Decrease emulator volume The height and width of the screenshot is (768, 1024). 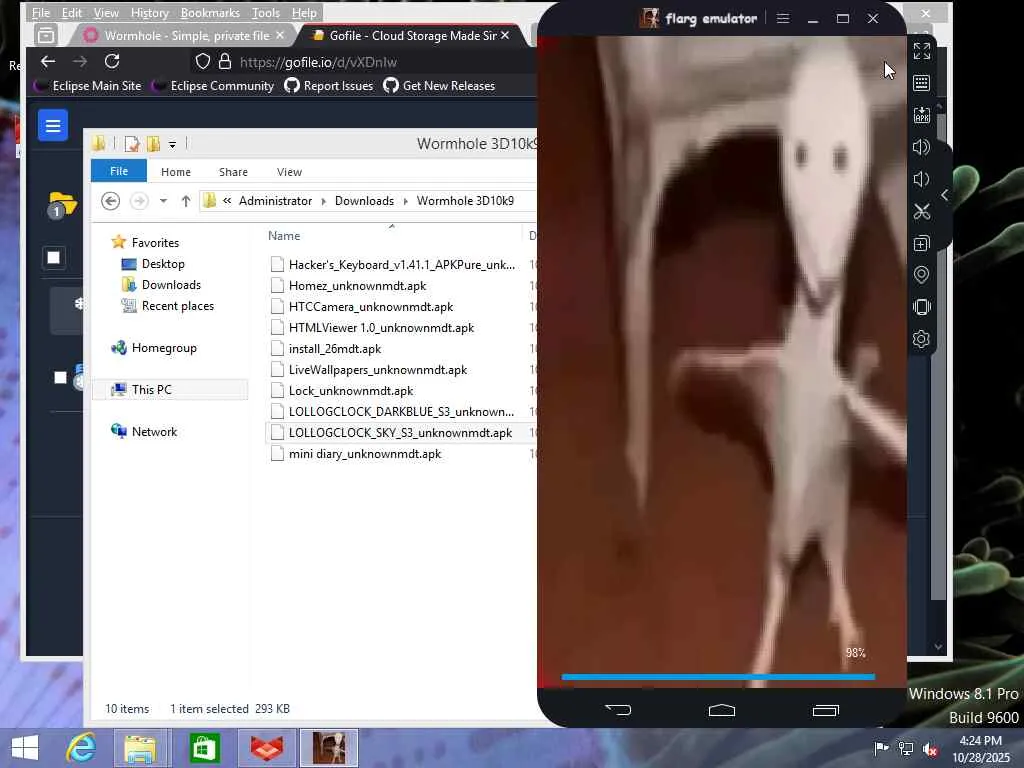[920, 179]
